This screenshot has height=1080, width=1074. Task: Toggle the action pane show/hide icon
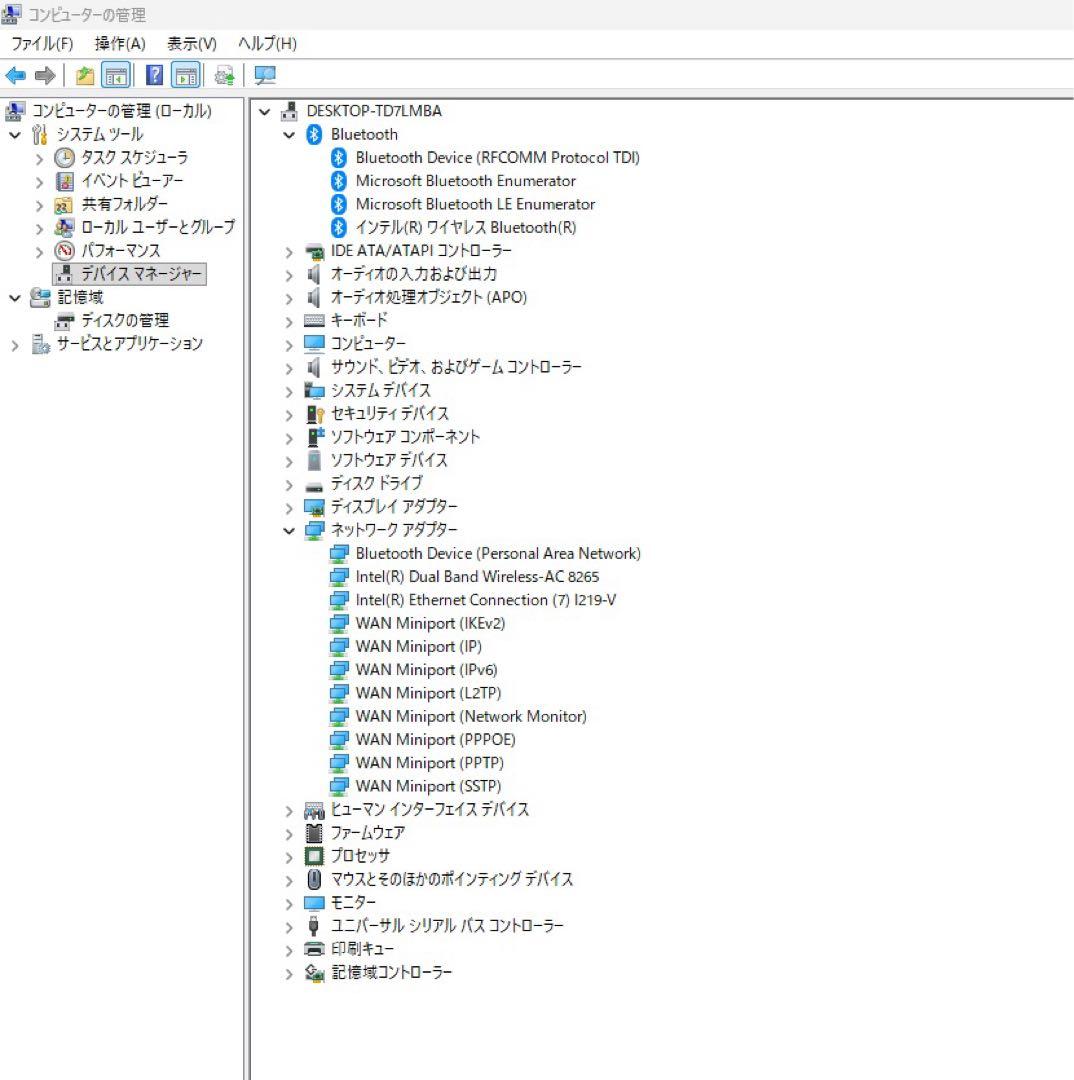(187, 75)
